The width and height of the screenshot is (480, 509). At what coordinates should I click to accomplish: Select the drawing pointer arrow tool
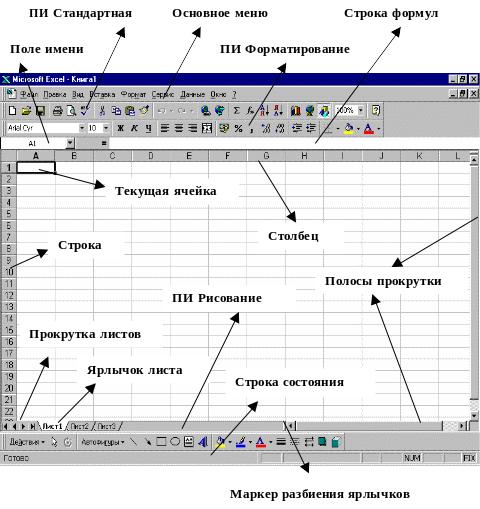(x=54, y=442)
